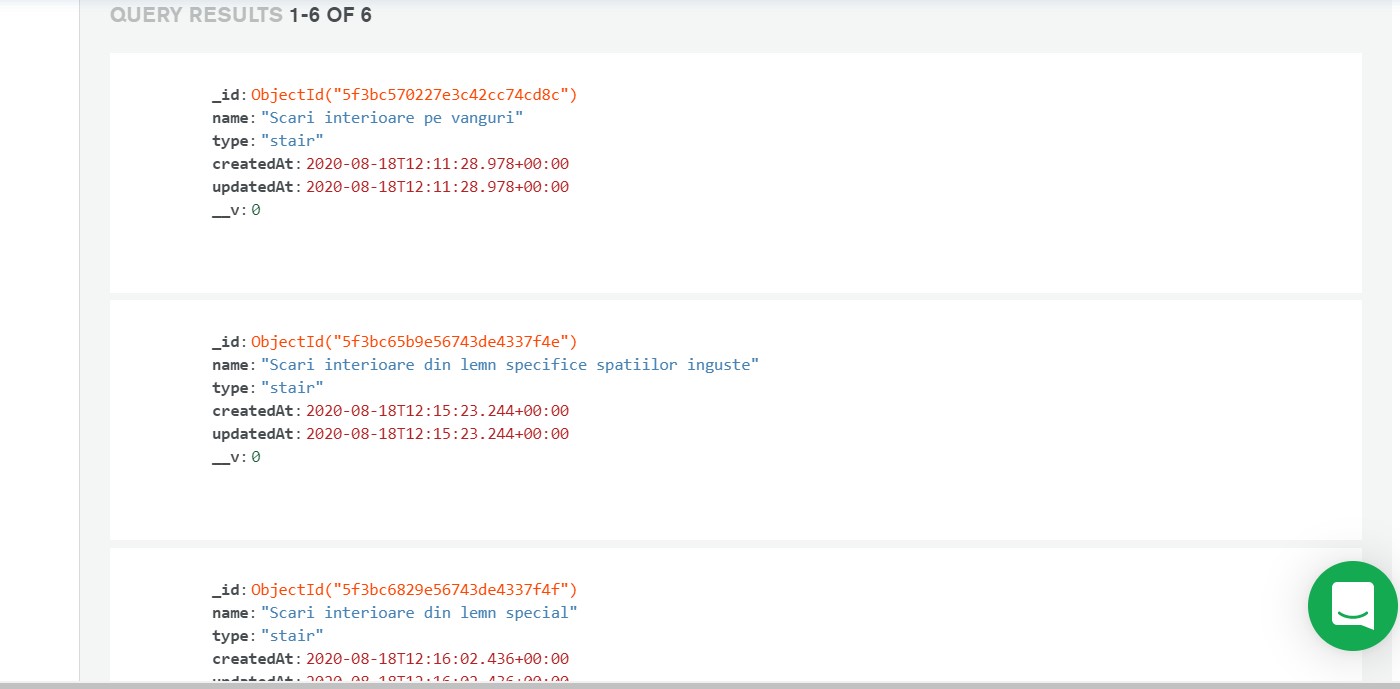The height and width of the screenshot is (689, 1400).
Task: Click createdAt timestamp 2020-08-18T12:15:23.244
Action: tap(437, 411)
